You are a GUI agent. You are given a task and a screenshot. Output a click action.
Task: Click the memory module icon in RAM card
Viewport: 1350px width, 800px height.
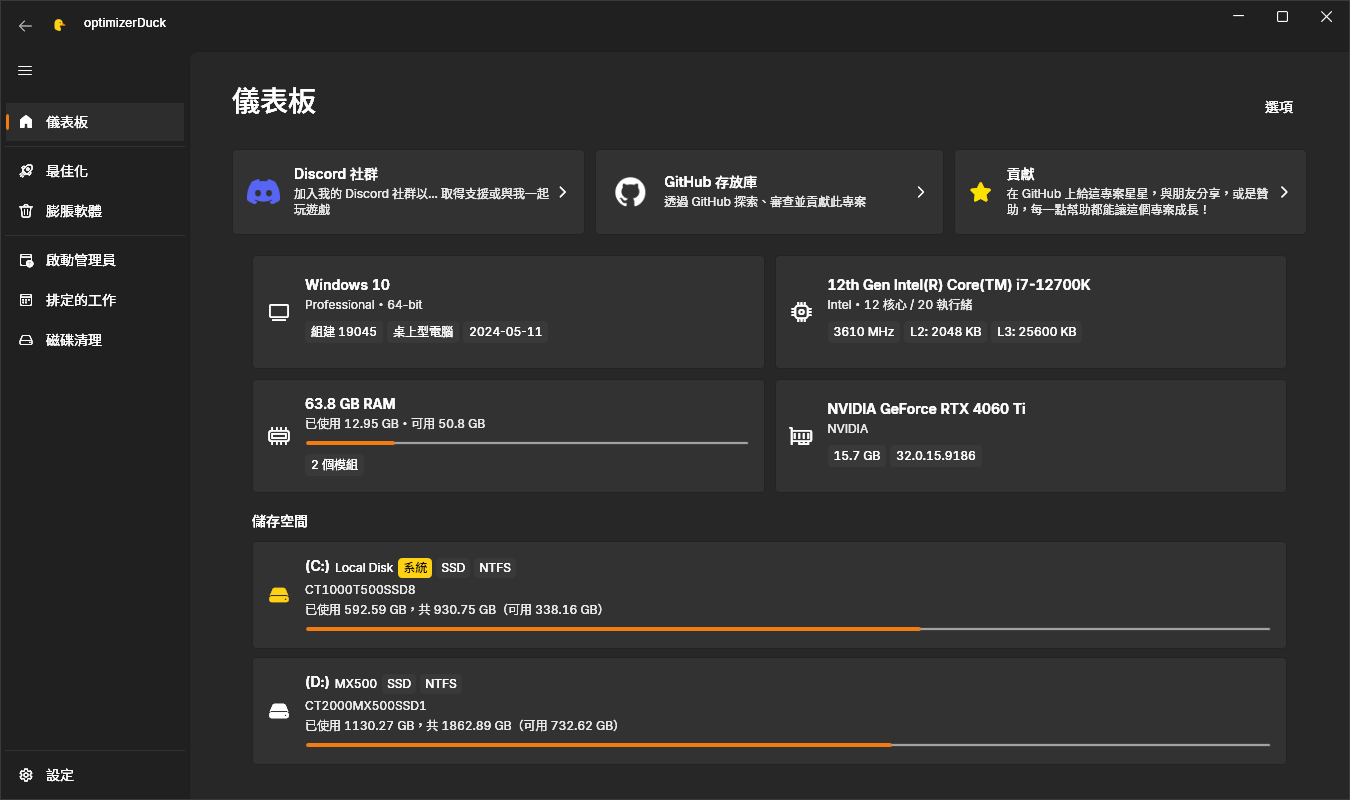[279, 436]
